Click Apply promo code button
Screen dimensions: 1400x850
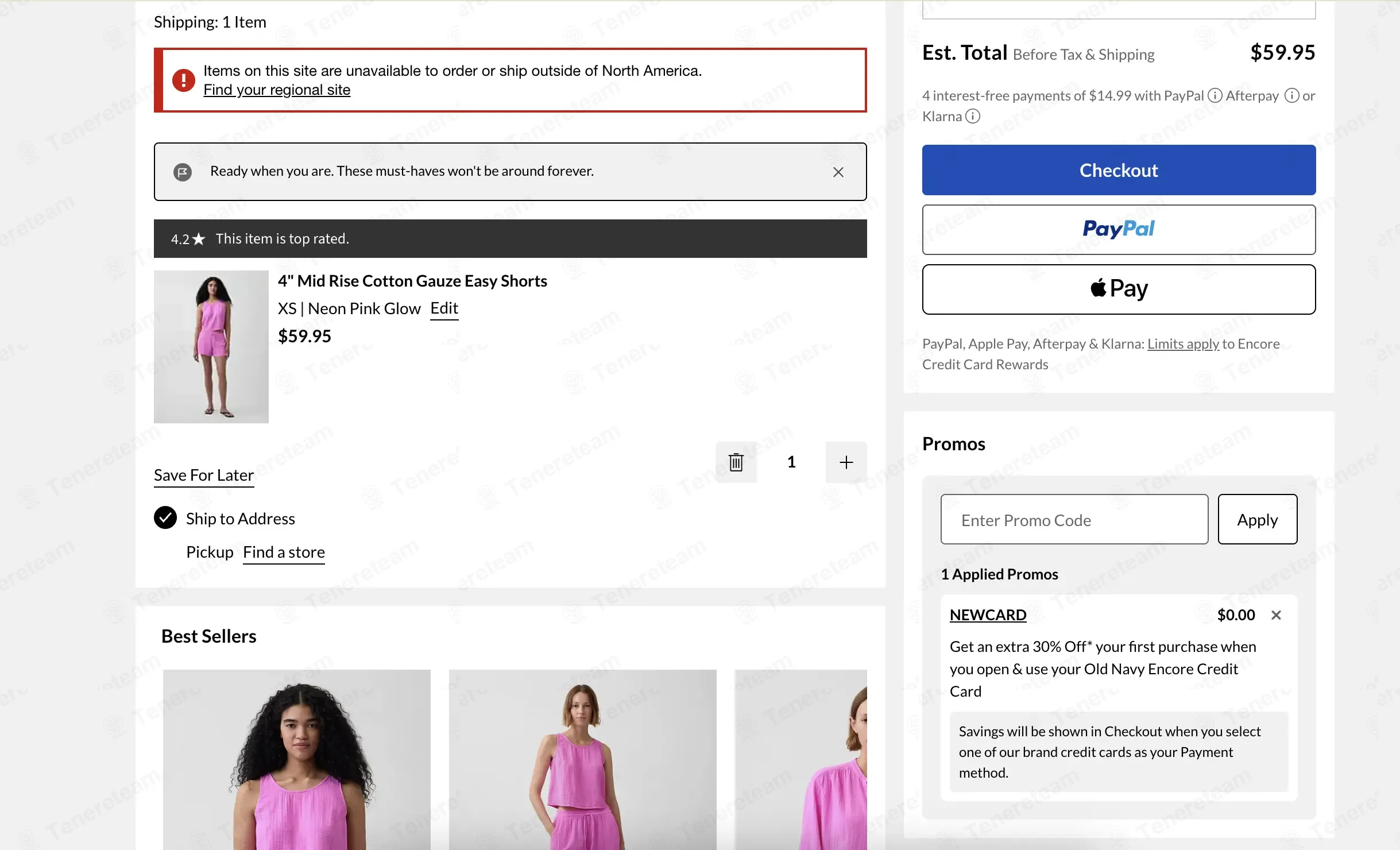(x=1257, y=519)
